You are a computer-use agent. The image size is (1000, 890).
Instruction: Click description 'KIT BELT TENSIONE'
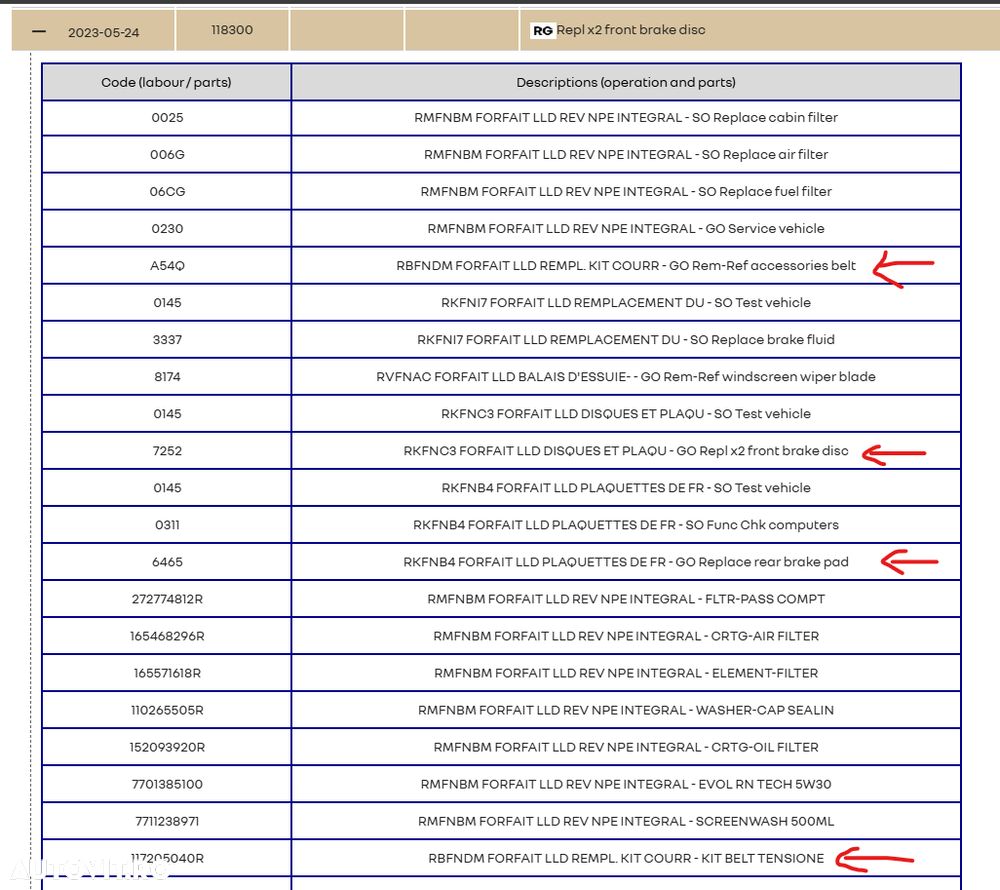tap(762, 858)
